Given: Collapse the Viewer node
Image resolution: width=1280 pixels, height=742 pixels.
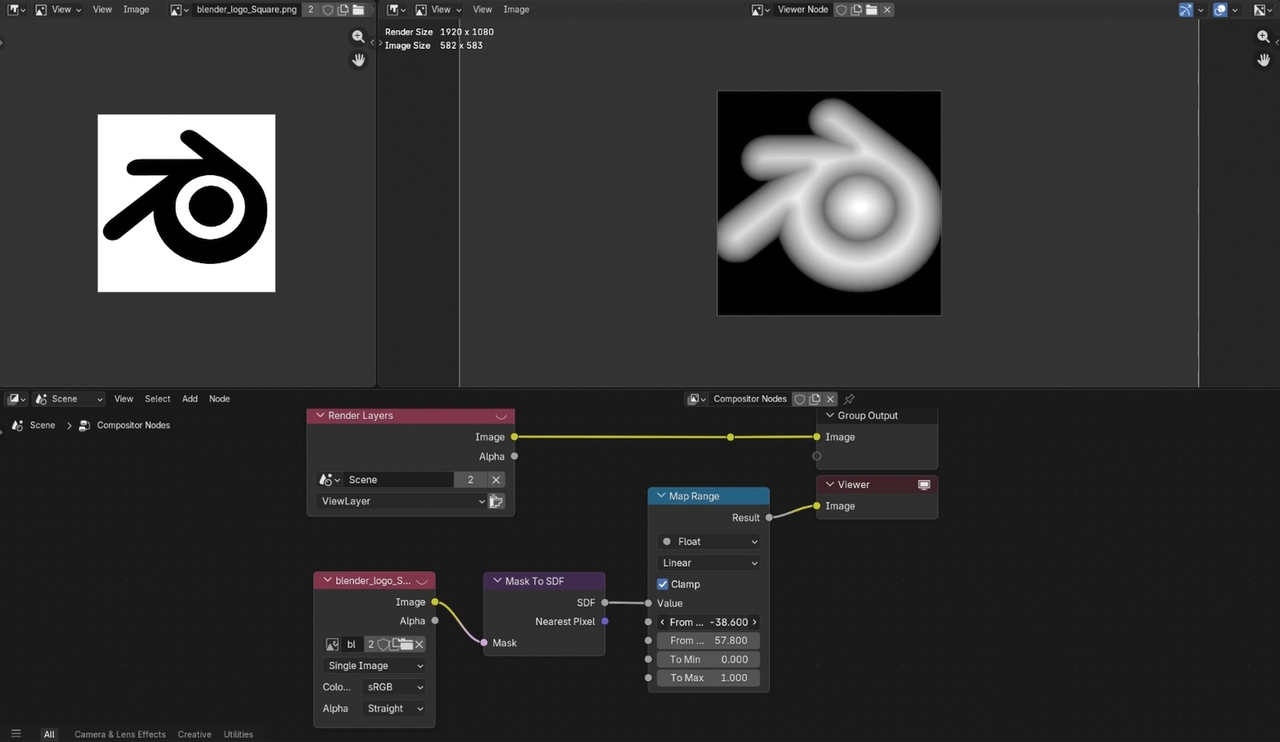Looking at the screenshot, I should [829, 485].
